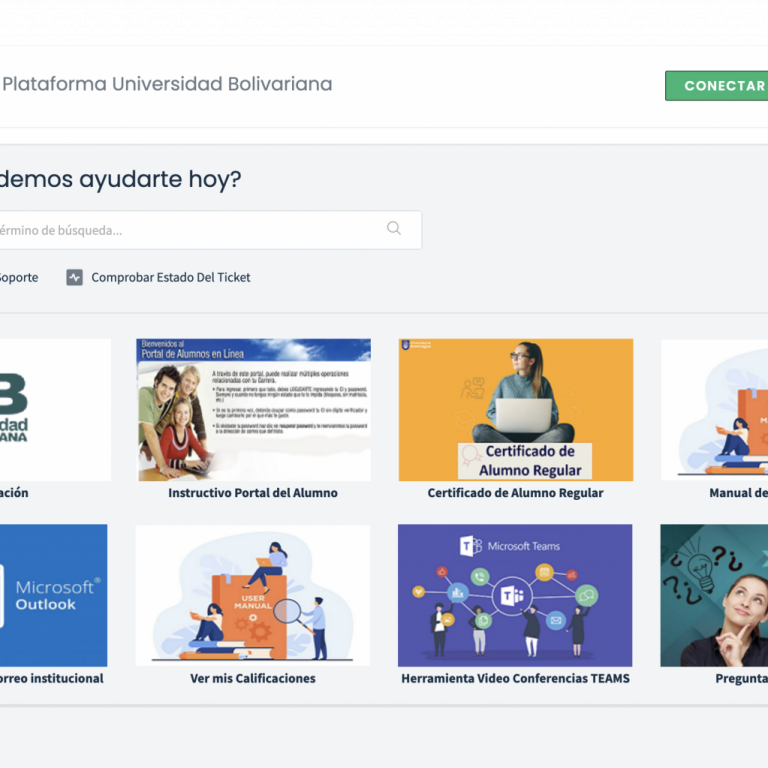The height and width of the screenshot is (768, 768).
Task: Open the Manual thumbnail in the top row
Action: pos(714,409)
